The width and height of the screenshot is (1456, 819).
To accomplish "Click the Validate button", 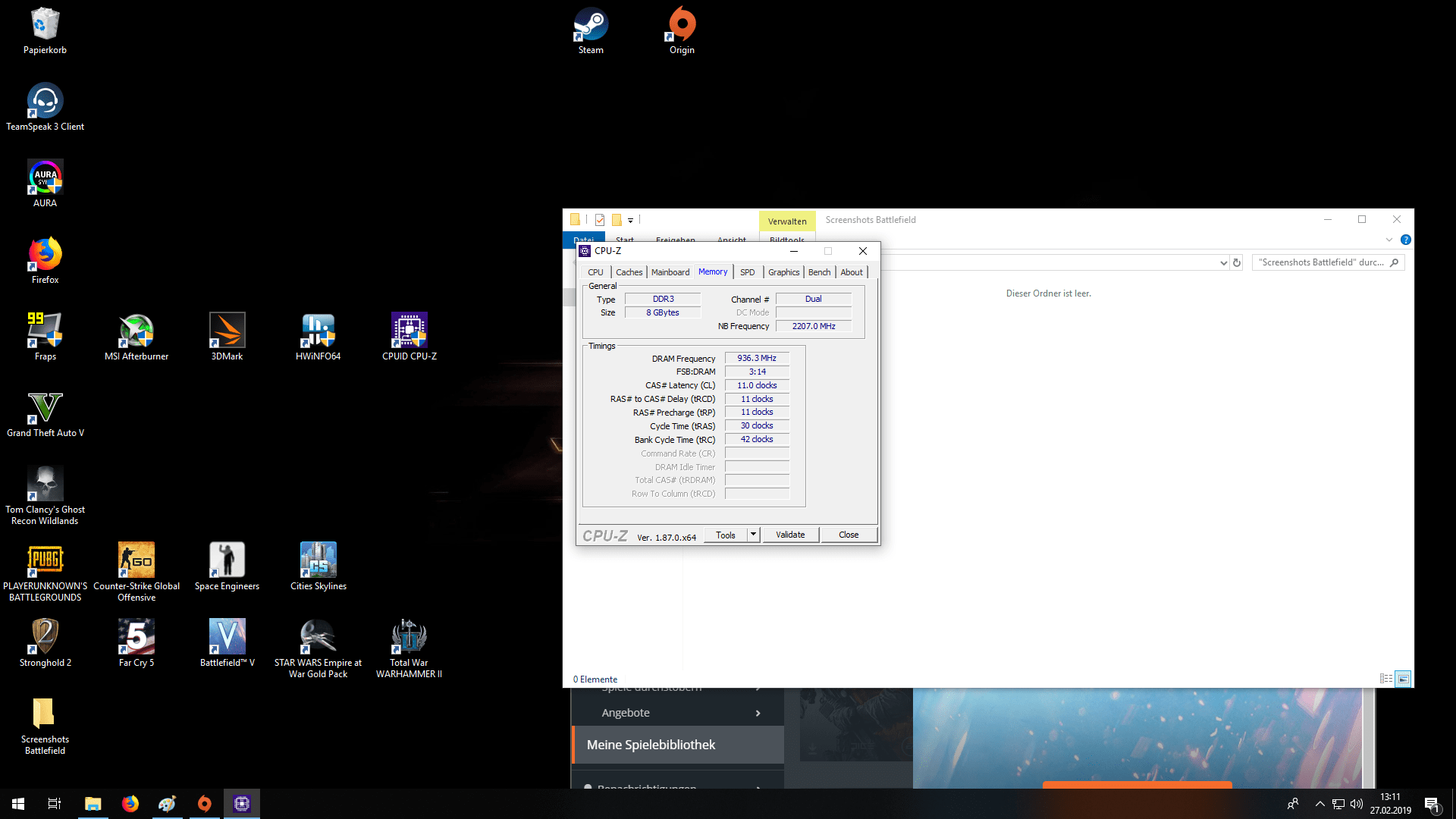I will [790, 535].
